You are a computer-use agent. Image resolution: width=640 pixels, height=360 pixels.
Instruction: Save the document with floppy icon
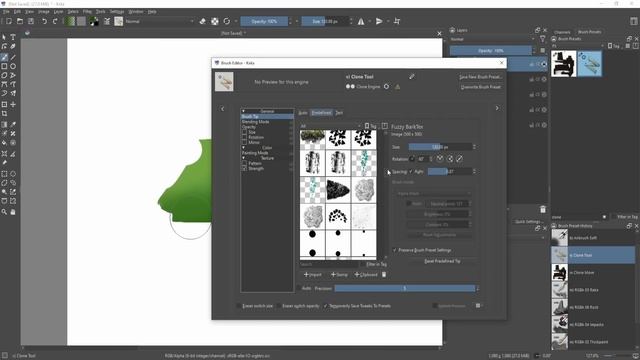point(31,21)
